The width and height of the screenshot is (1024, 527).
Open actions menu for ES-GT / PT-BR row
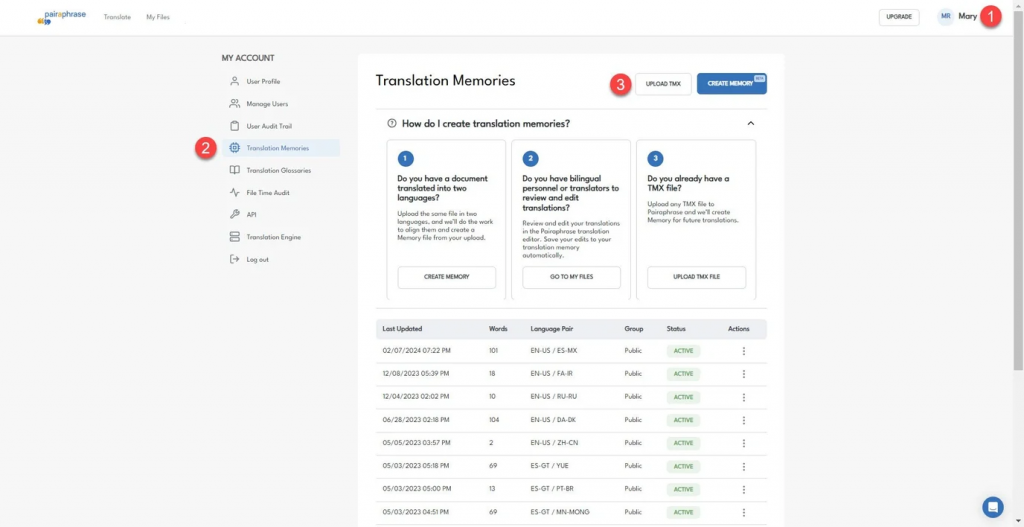(x=743, y=489)
